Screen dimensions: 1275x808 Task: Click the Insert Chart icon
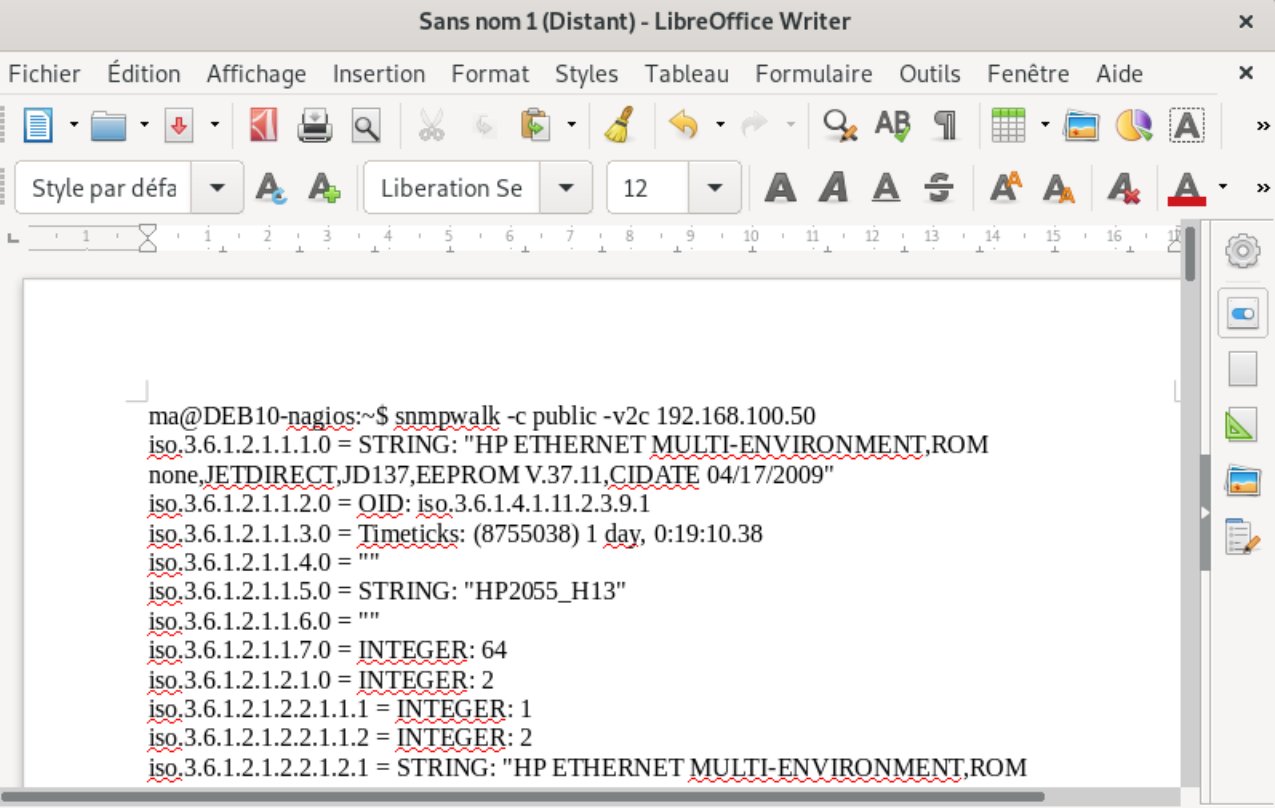[1133, 126]
